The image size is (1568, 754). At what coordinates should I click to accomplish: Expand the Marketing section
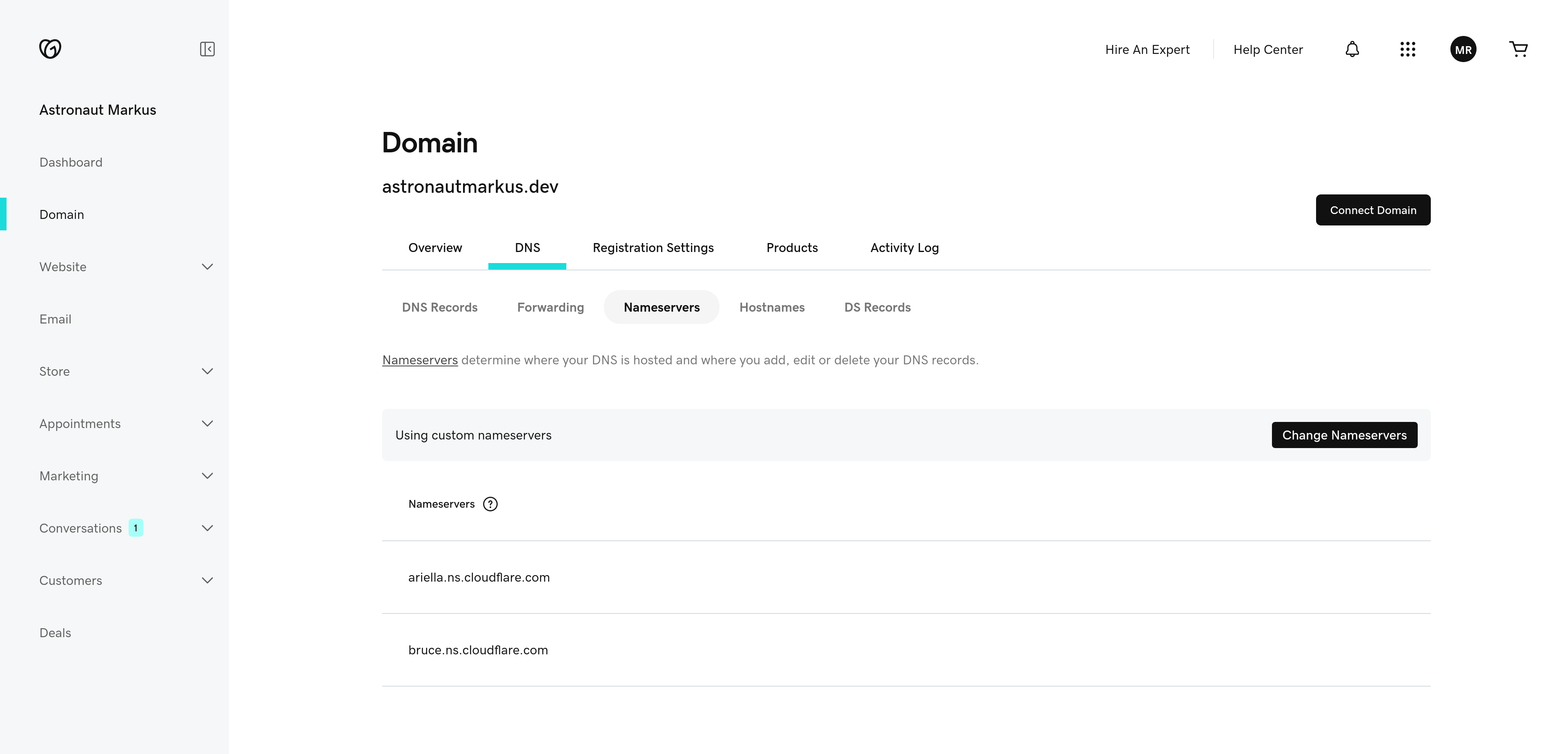click(207, 476)
